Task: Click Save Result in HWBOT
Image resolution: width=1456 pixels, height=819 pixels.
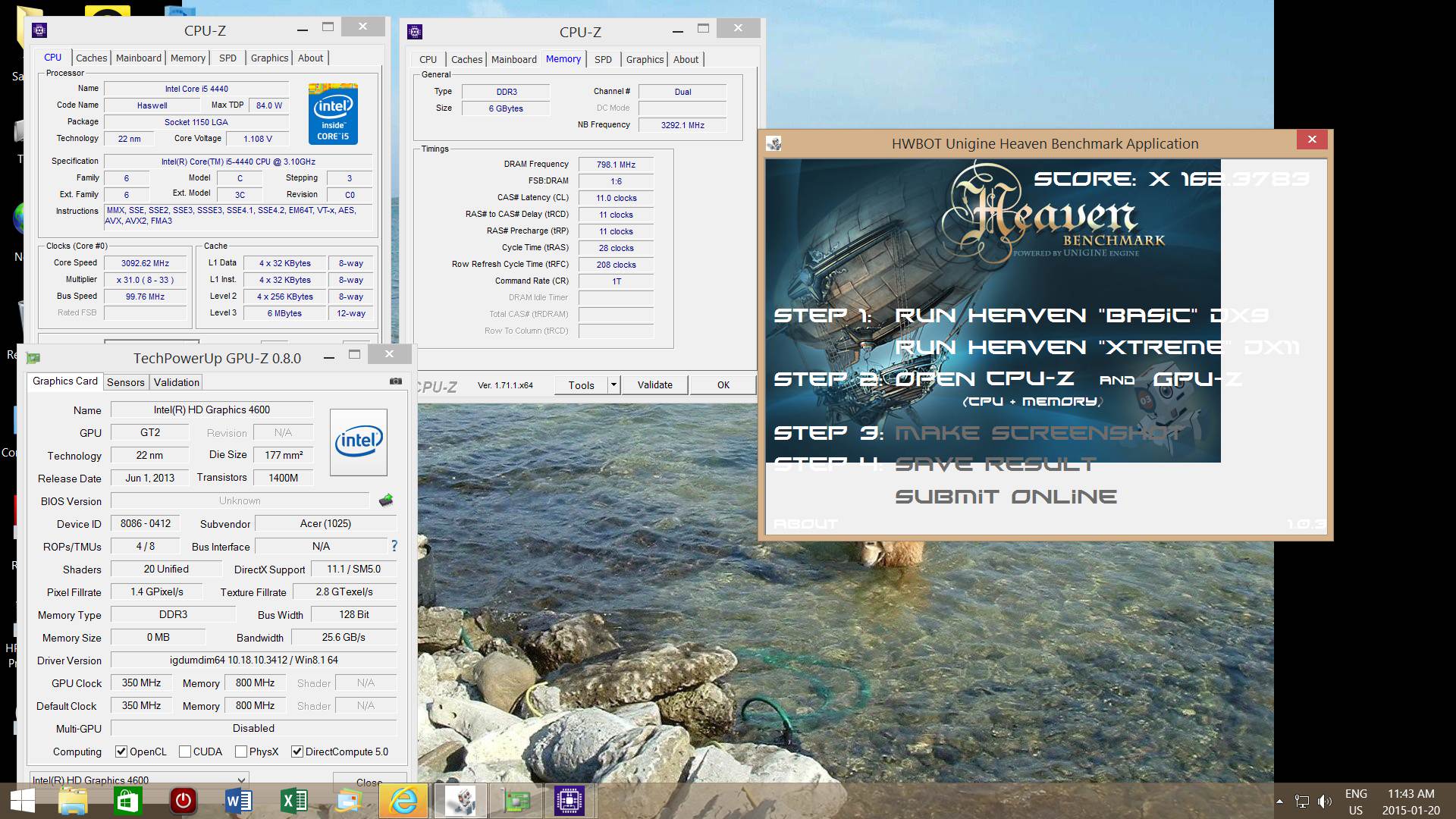Action: (x=995, y=465)
